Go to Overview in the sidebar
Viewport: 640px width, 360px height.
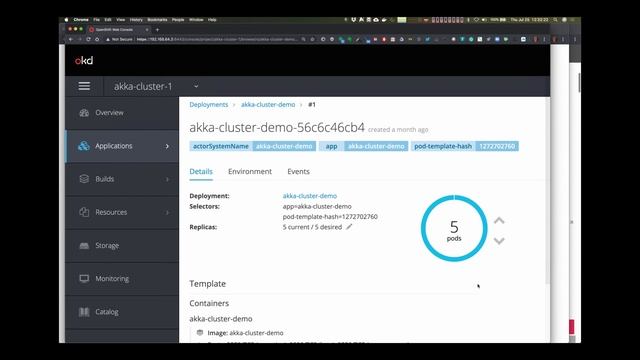tap(122, 113)
